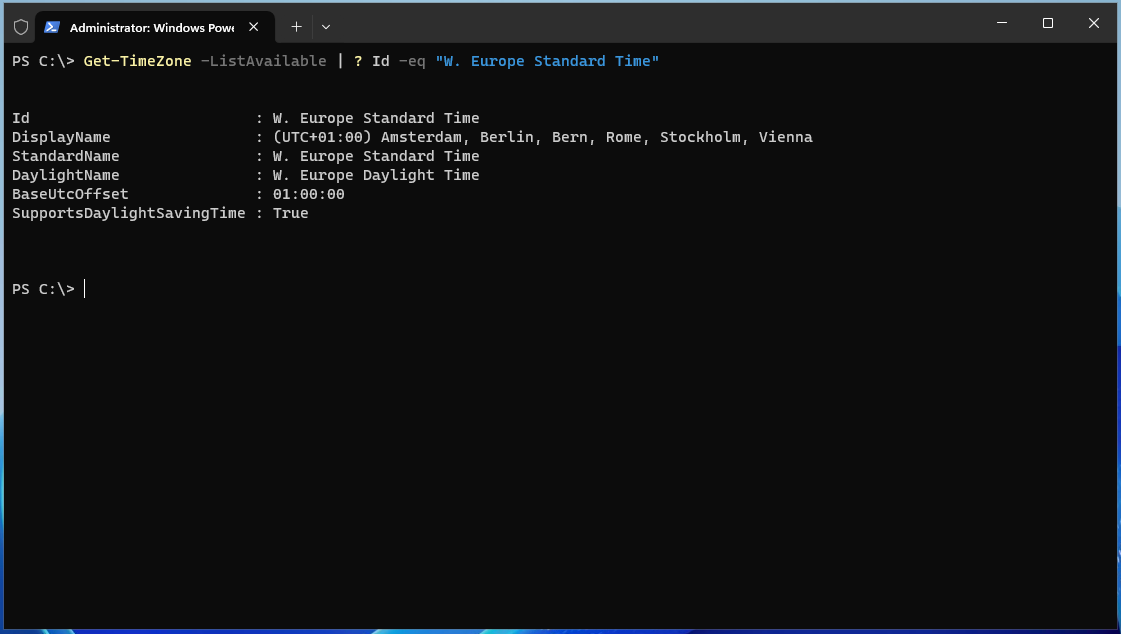
Task: Click the DisplayName value with Amsterdam, Berlin
Action: coord(542,137)
